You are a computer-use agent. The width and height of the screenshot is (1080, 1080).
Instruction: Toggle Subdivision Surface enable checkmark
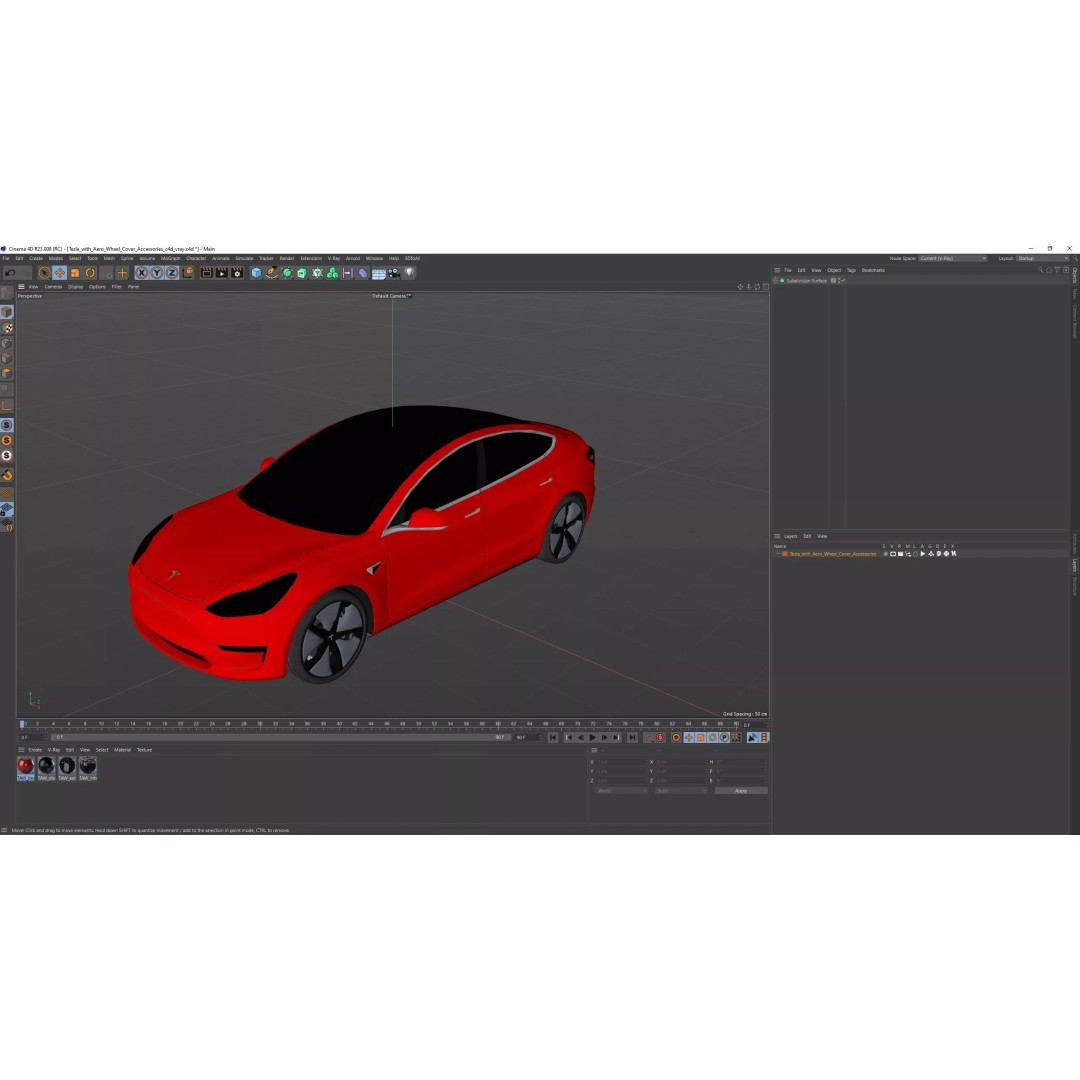(x=842, y=280)
